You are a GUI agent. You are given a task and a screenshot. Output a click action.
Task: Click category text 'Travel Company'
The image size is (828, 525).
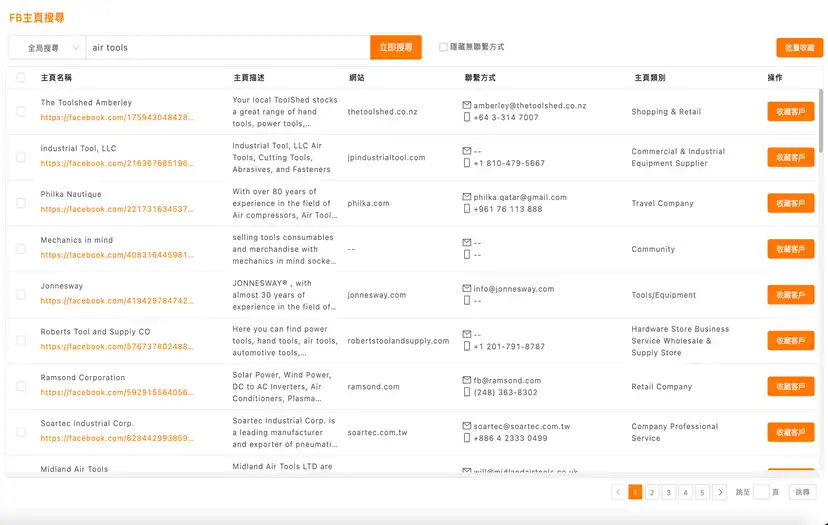662,203
